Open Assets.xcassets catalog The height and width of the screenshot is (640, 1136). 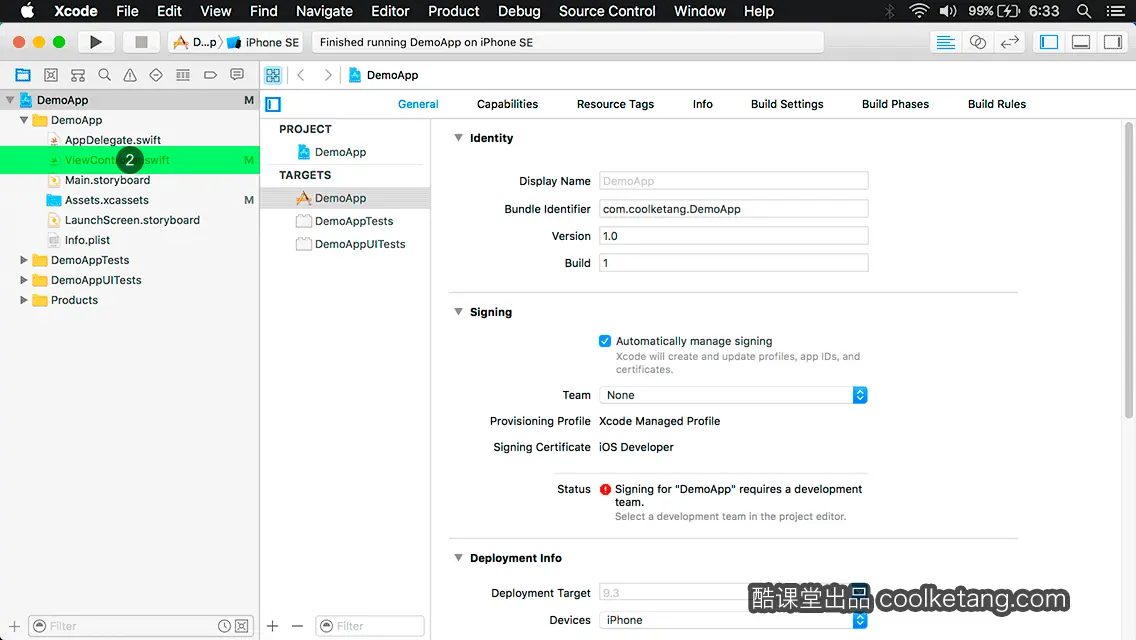coord(106,200)
